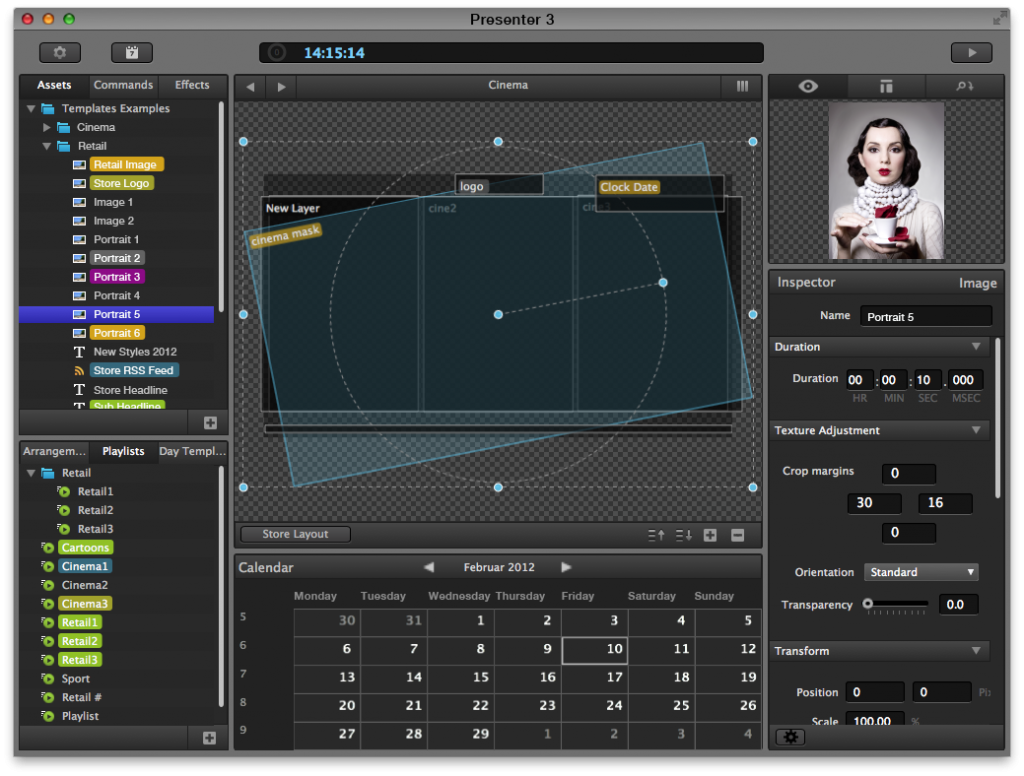Collapse the Retail folder in Assets
This screenshot has width=1024, height=776.
46,146
